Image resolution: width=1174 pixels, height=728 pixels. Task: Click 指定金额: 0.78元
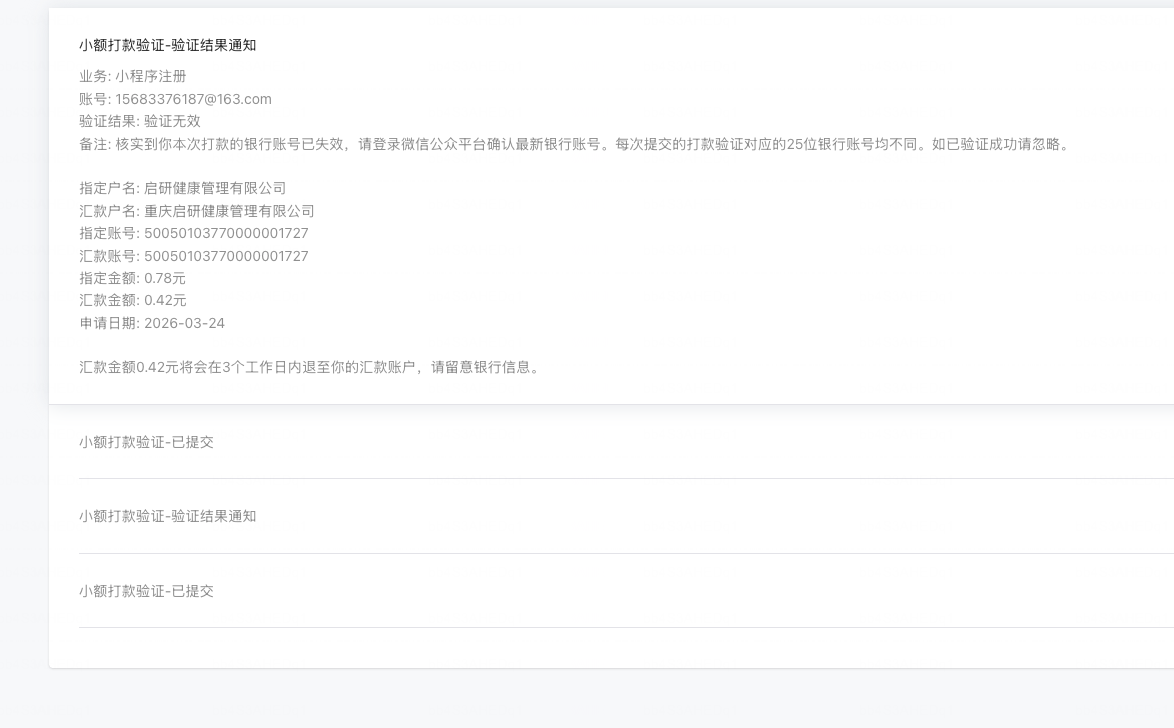click(133, 279)
